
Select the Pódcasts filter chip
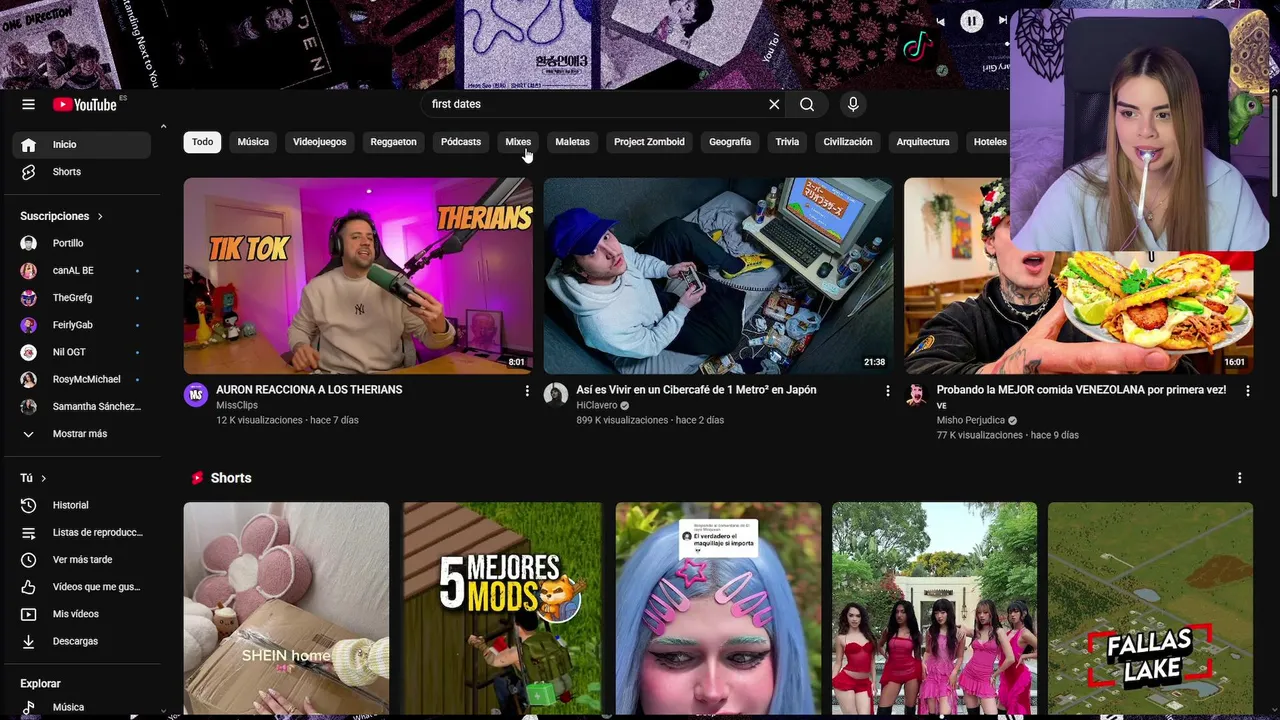[x=461, y=142]
